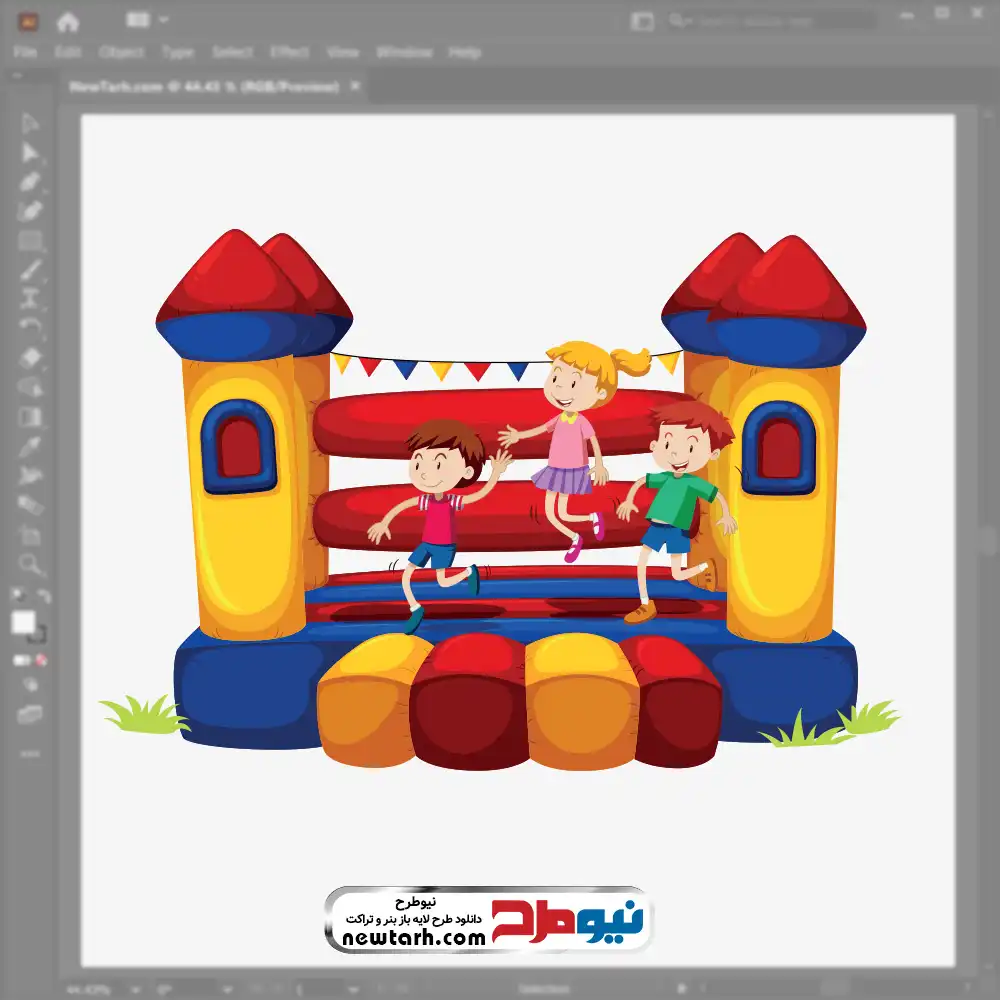Viewport: 1000px width, 1000px height.
Task: Click the Home icon in top bar
Action: click(68, 21)
